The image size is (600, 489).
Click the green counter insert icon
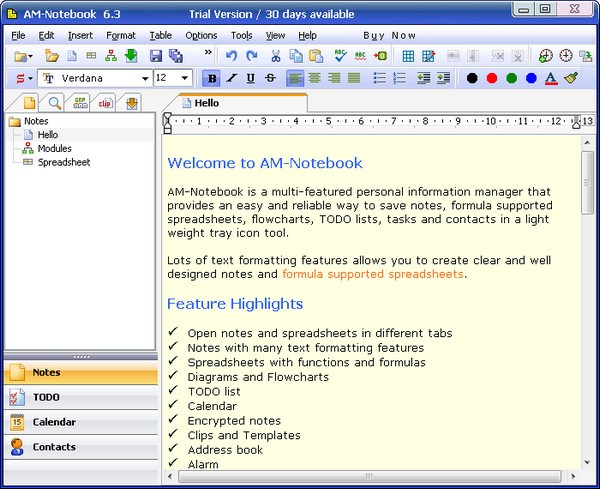pos(380,56)
